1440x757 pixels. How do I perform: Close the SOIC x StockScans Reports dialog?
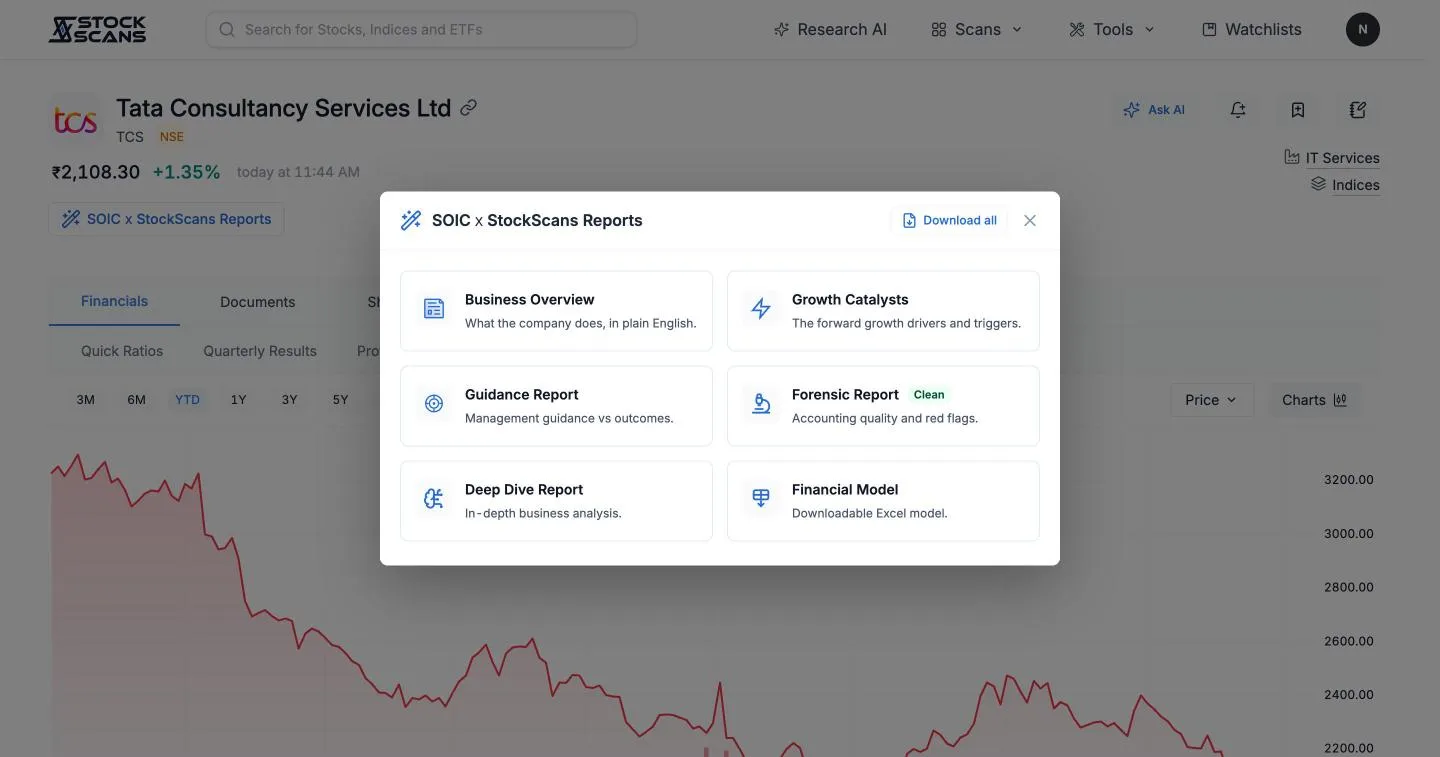(x=1030, y=220)
